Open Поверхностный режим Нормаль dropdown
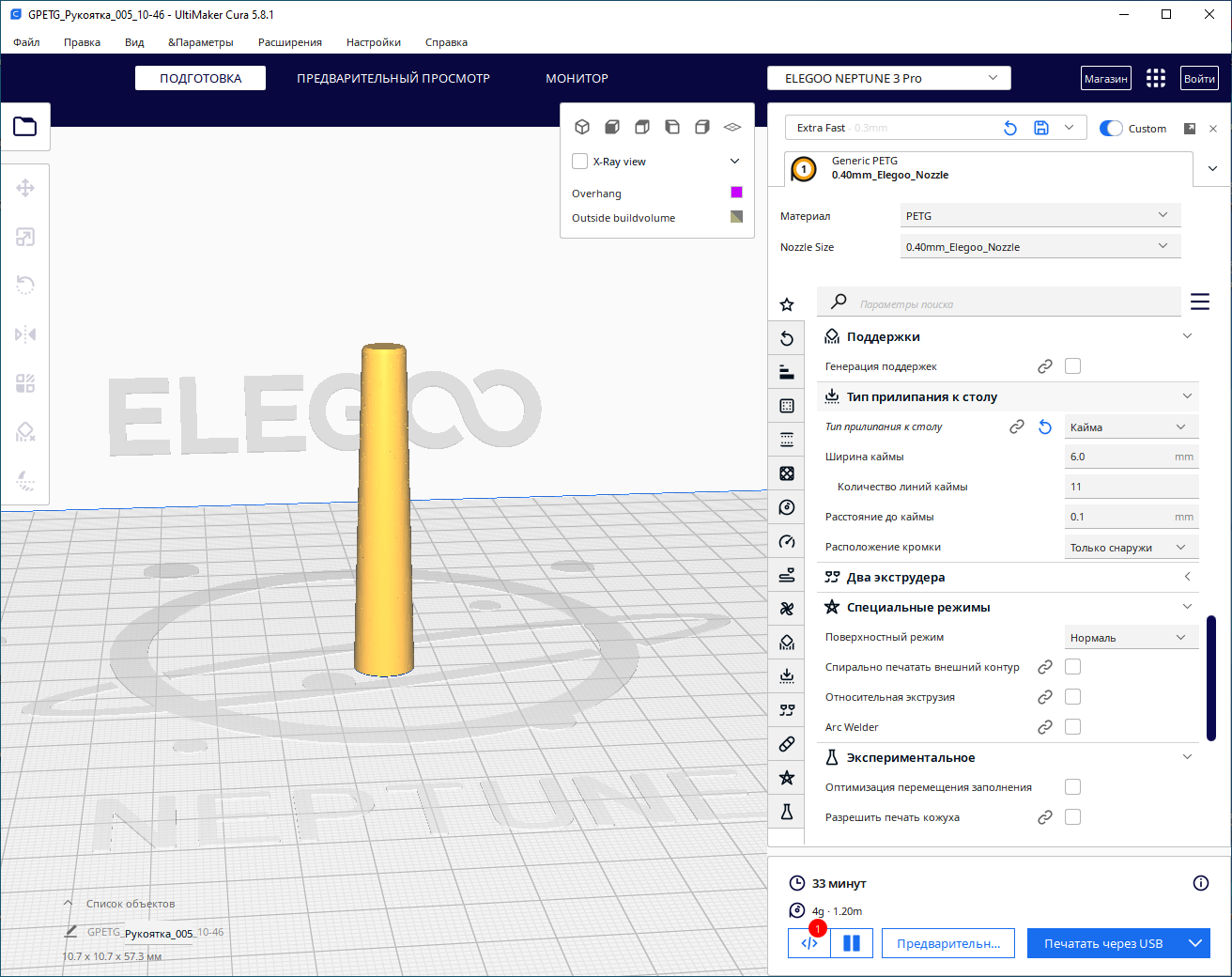 click(x=1132, y=638)
